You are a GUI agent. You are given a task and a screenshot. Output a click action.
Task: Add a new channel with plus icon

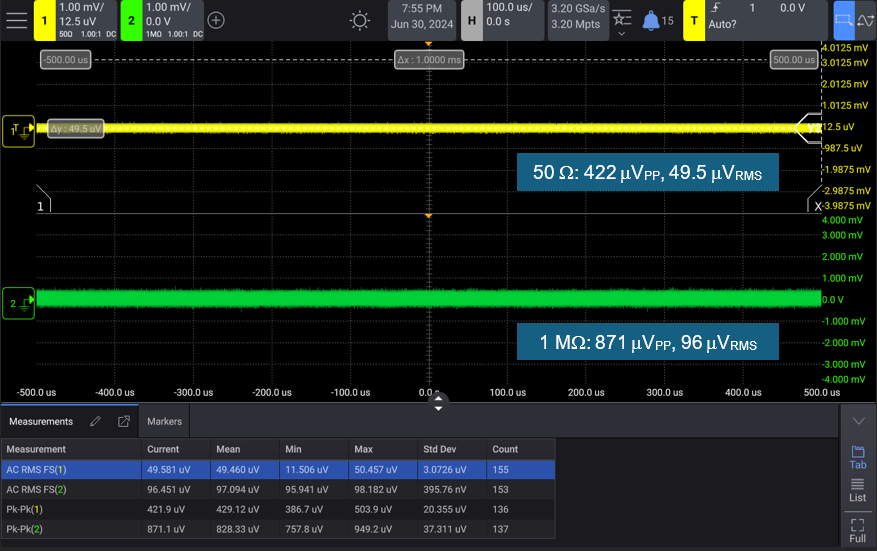(216, 21)
